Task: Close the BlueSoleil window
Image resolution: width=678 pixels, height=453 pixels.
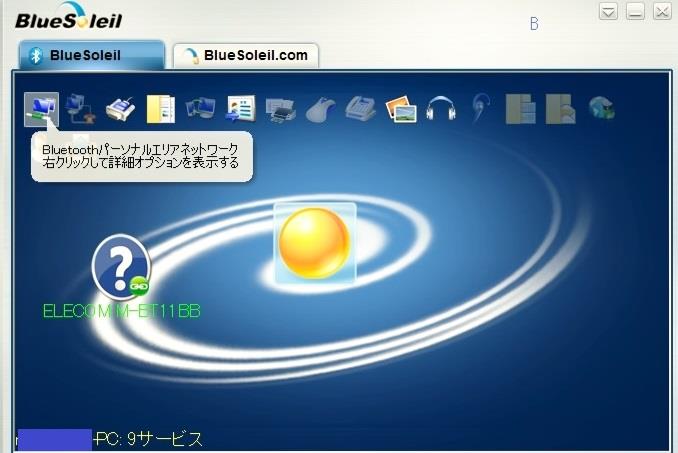Action: point(662,11)
